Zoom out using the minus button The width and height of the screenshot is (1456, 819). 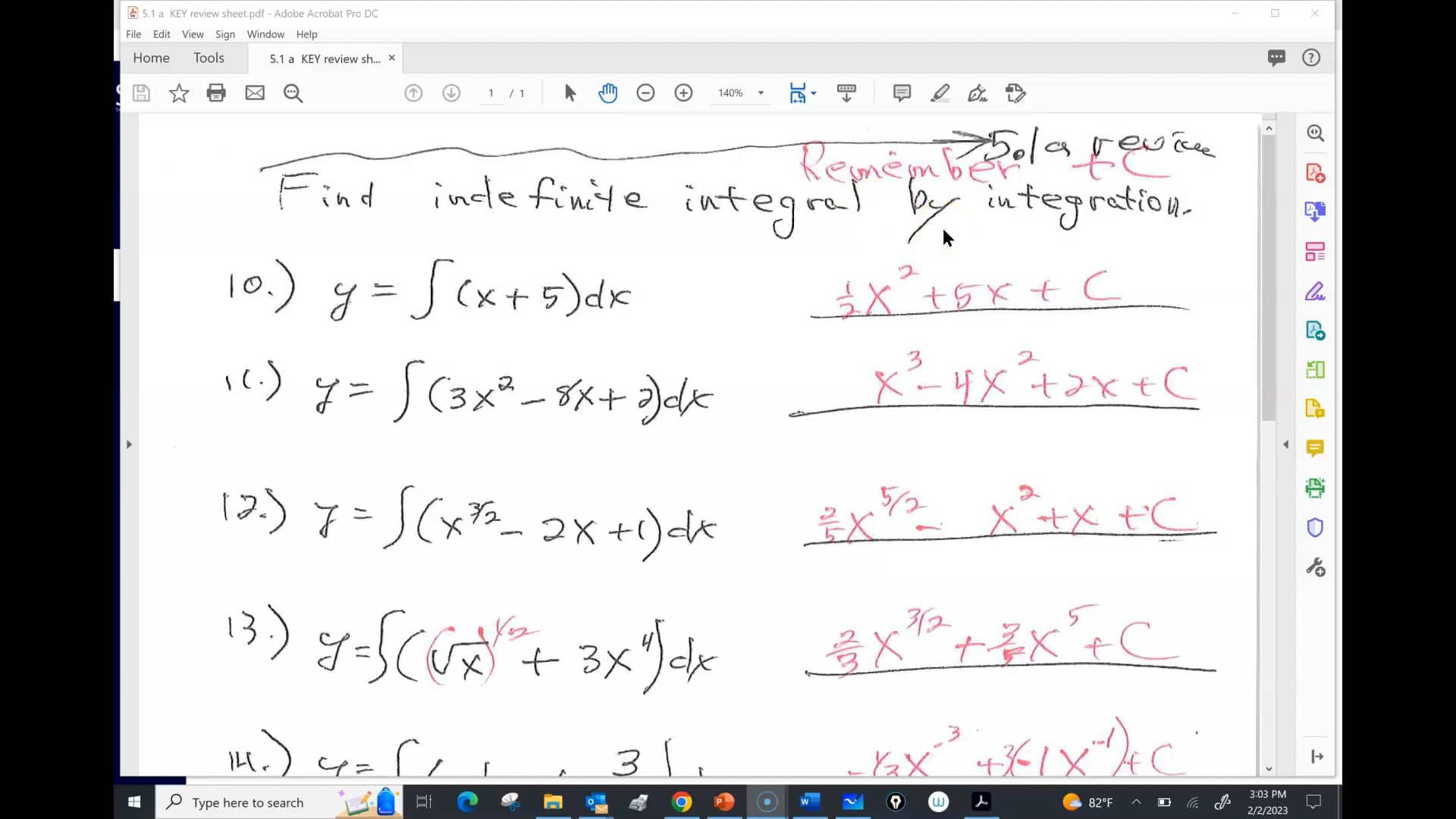pyautogui.click(x=646, y=93)
